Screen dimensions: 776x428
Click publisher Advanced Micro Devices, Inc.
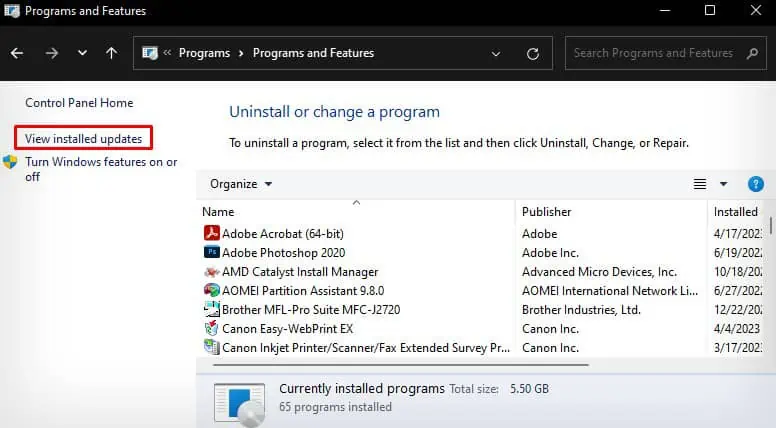599,272
